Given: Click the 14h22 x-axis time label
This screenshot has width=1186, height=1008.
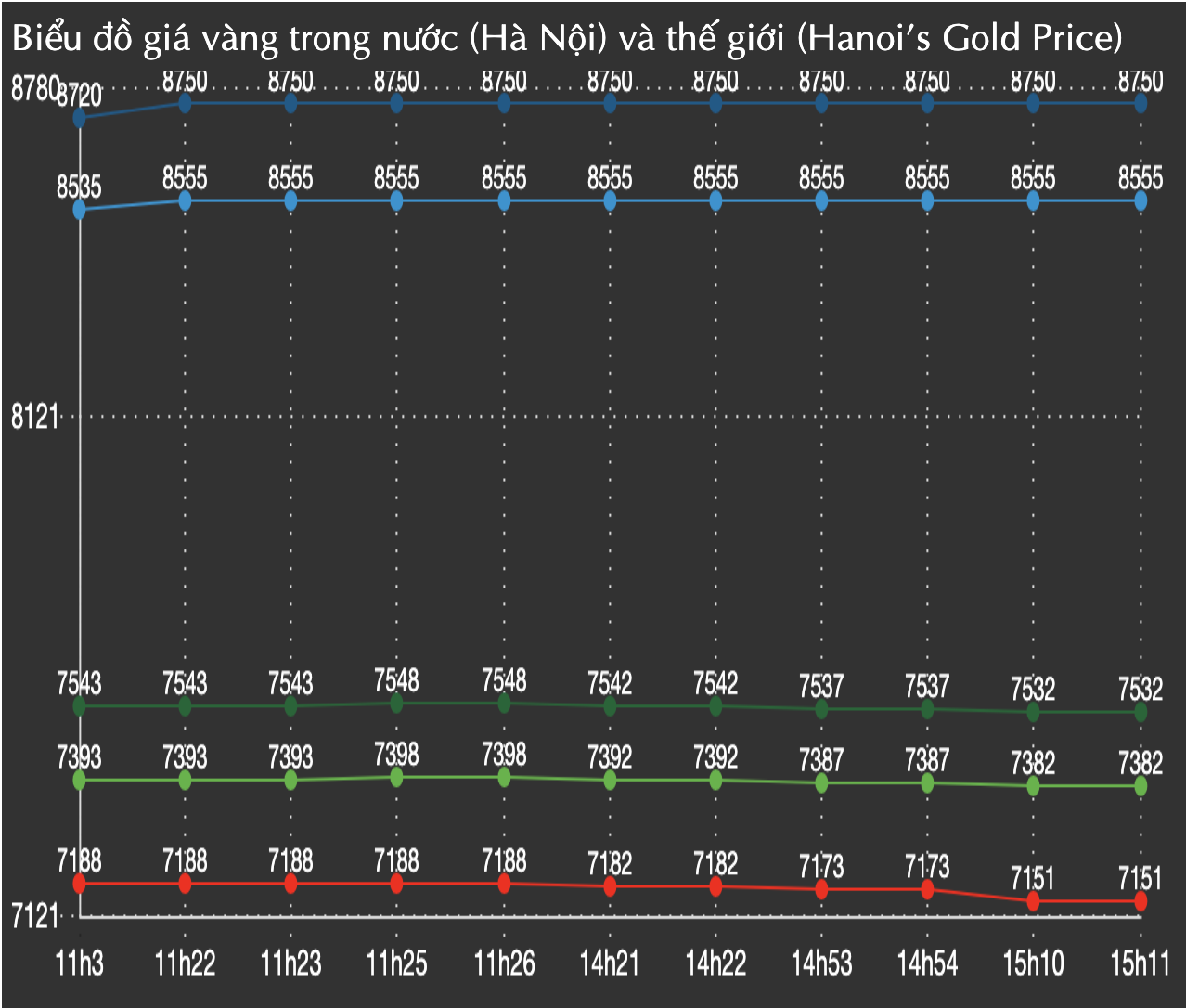Looking at the screenshot, I should point(715,963).
